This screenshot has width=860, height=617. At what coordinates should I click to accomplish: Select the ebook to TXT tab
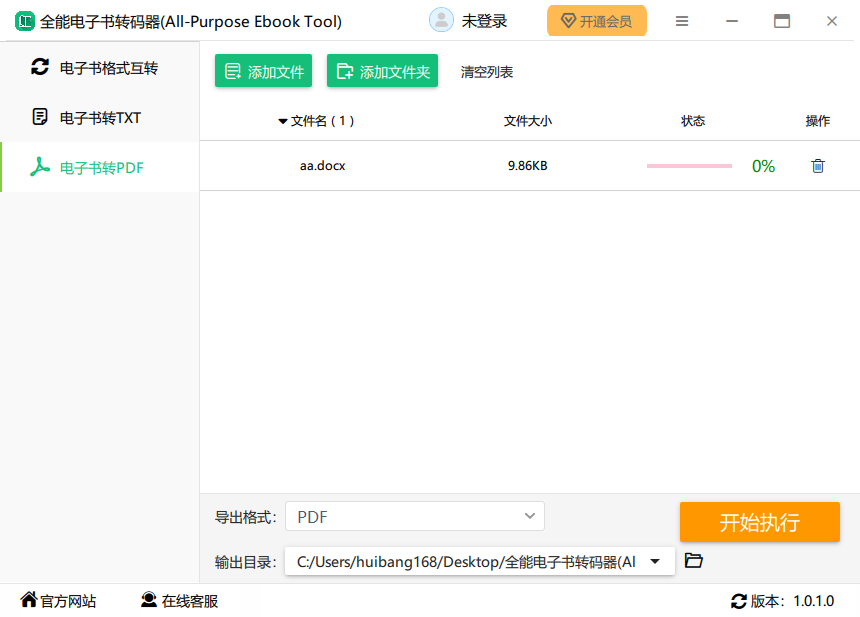click(x=100, y=118)
